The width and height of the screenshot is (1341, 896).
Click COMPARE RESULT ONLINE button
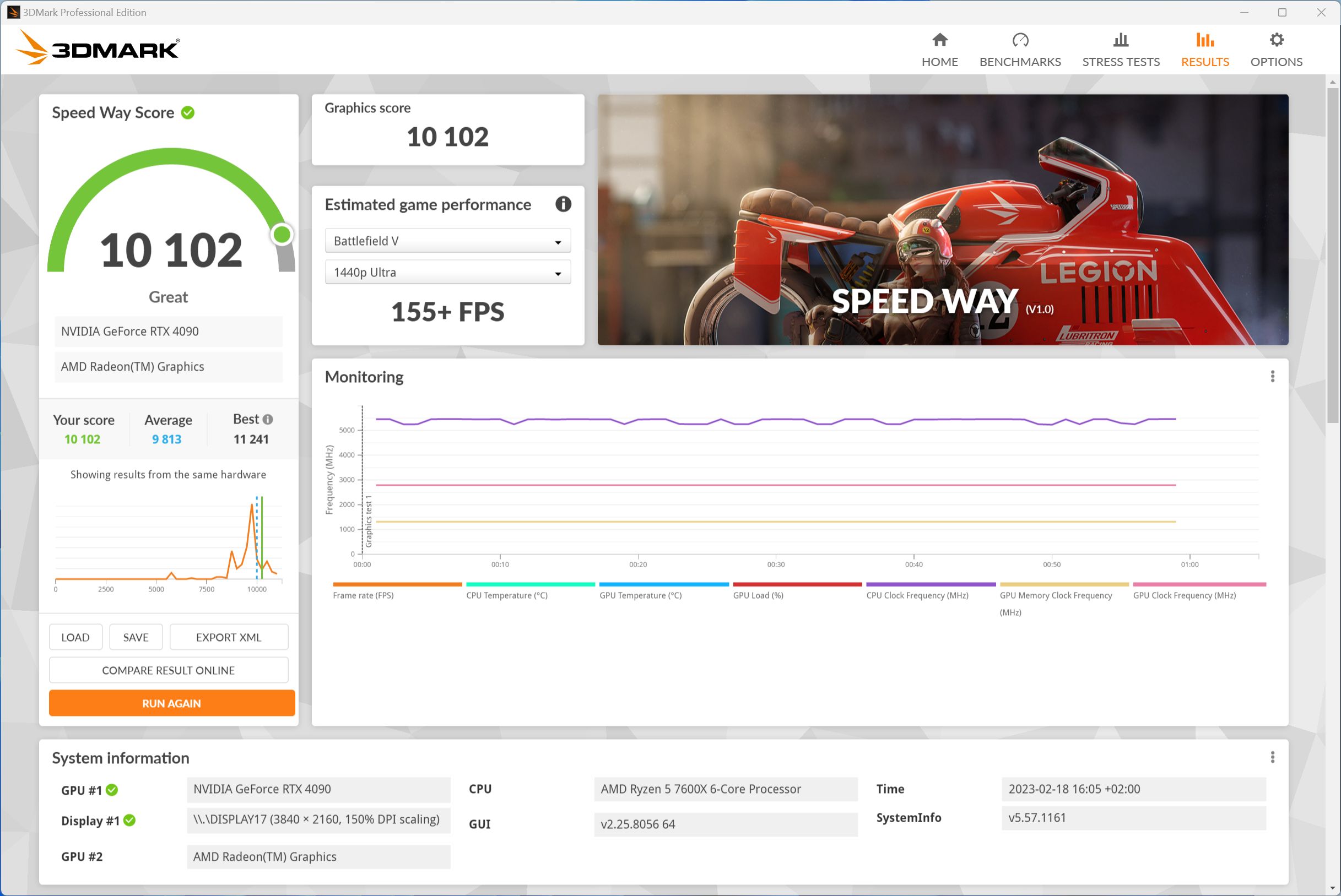point(167,670)
